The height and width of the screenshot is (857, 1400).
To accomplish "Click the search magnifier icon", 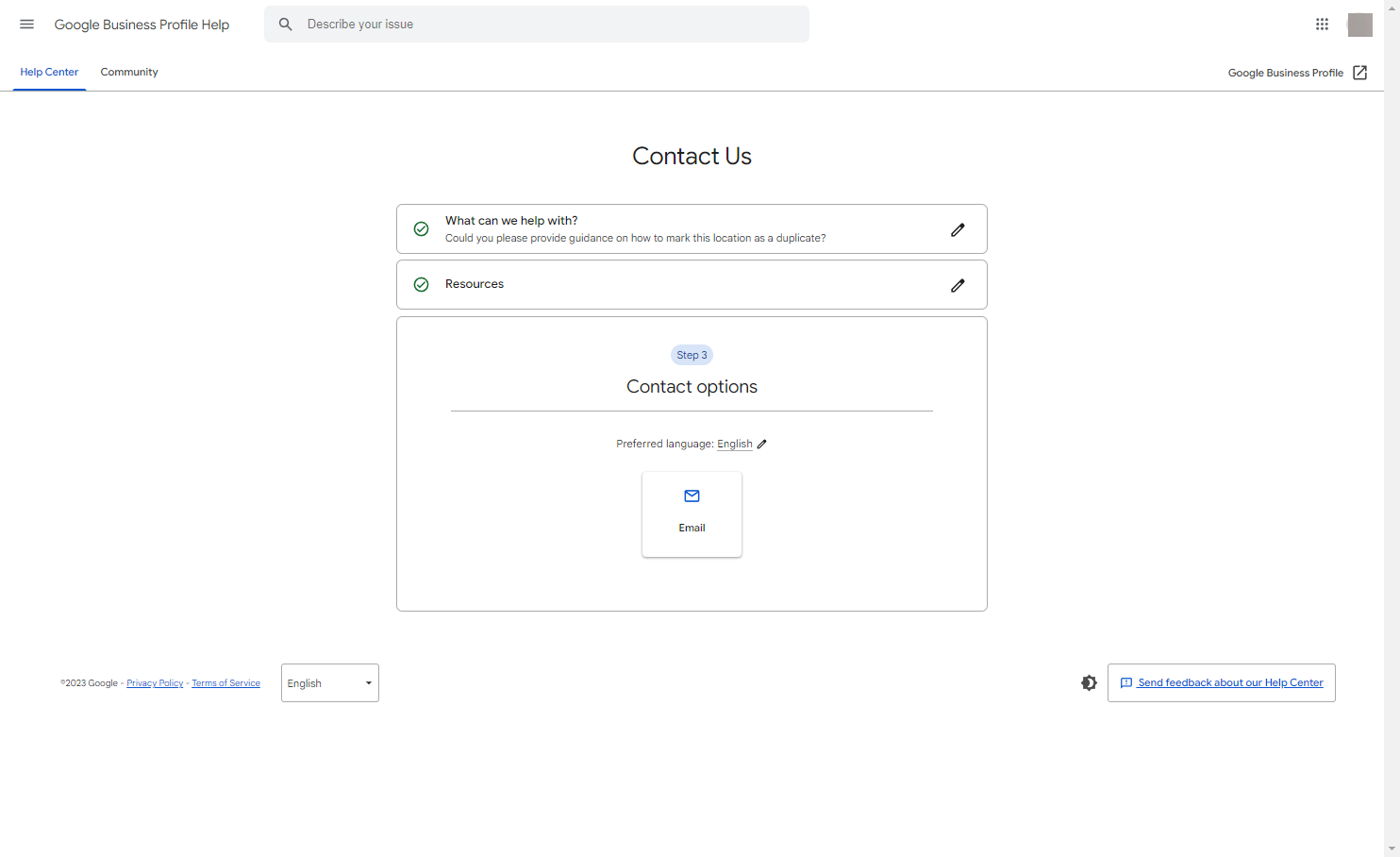I will click(285, 25).
